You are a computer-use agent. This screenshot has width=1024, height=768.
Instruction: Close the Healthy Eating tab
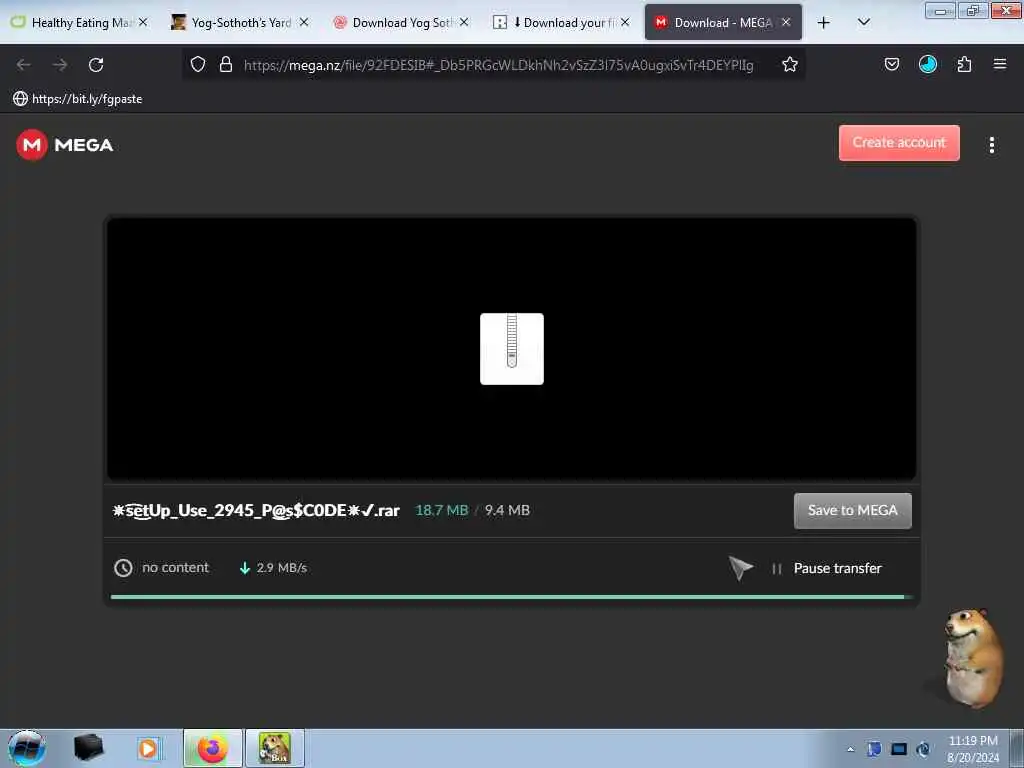coord(143,22)
